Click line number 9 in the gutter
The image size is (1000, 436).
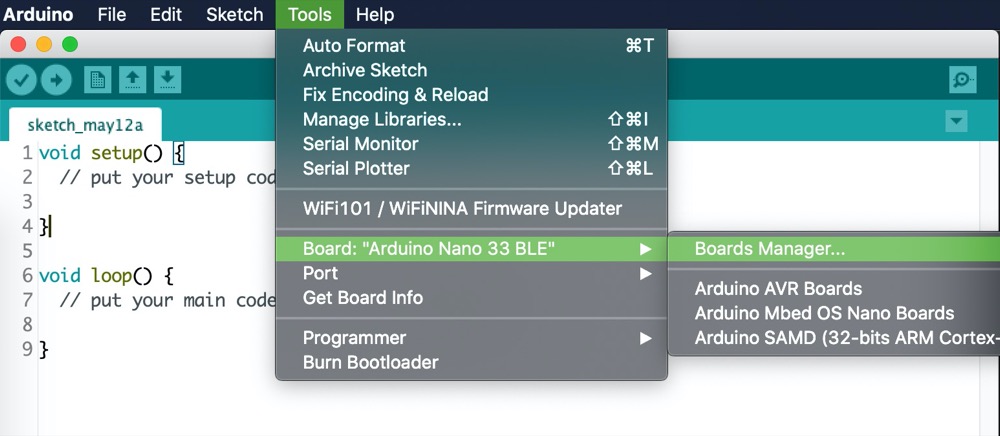pos(27,349)
